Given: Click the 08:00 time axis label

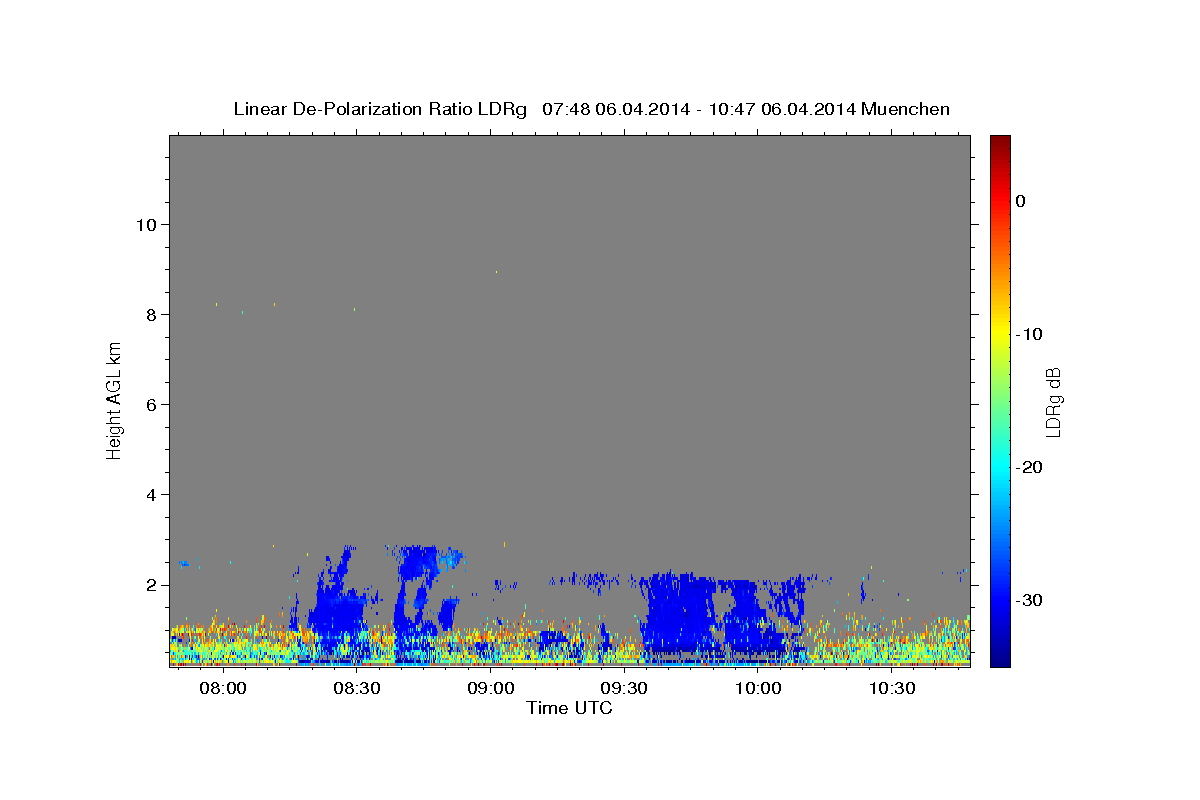Looking at the screenshot, I should tap(223, 689).
